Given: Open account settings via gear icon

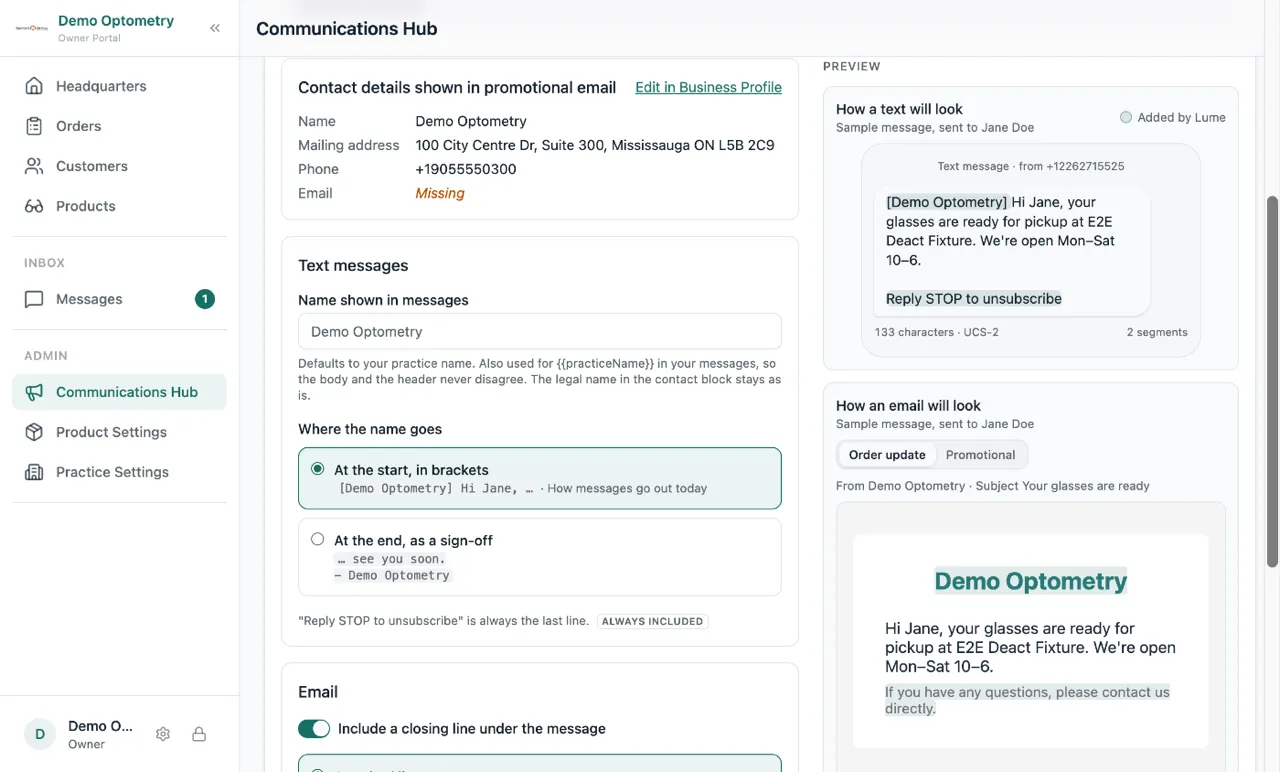Looking at the screenshot, I should 163,734.
